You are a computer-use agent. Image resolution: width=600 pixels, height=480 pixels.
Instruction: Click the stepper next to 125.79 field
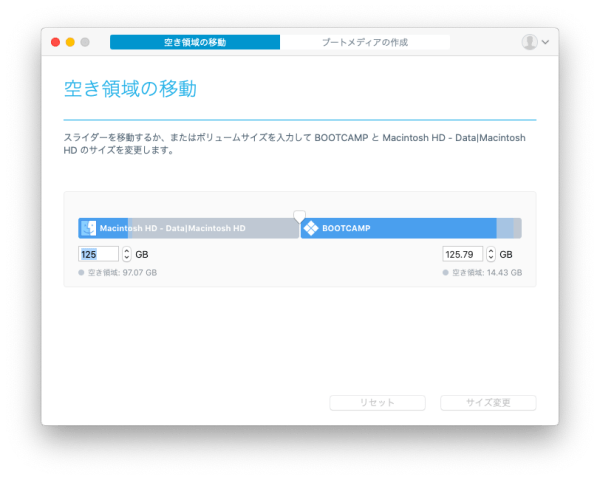pos(491,254)
